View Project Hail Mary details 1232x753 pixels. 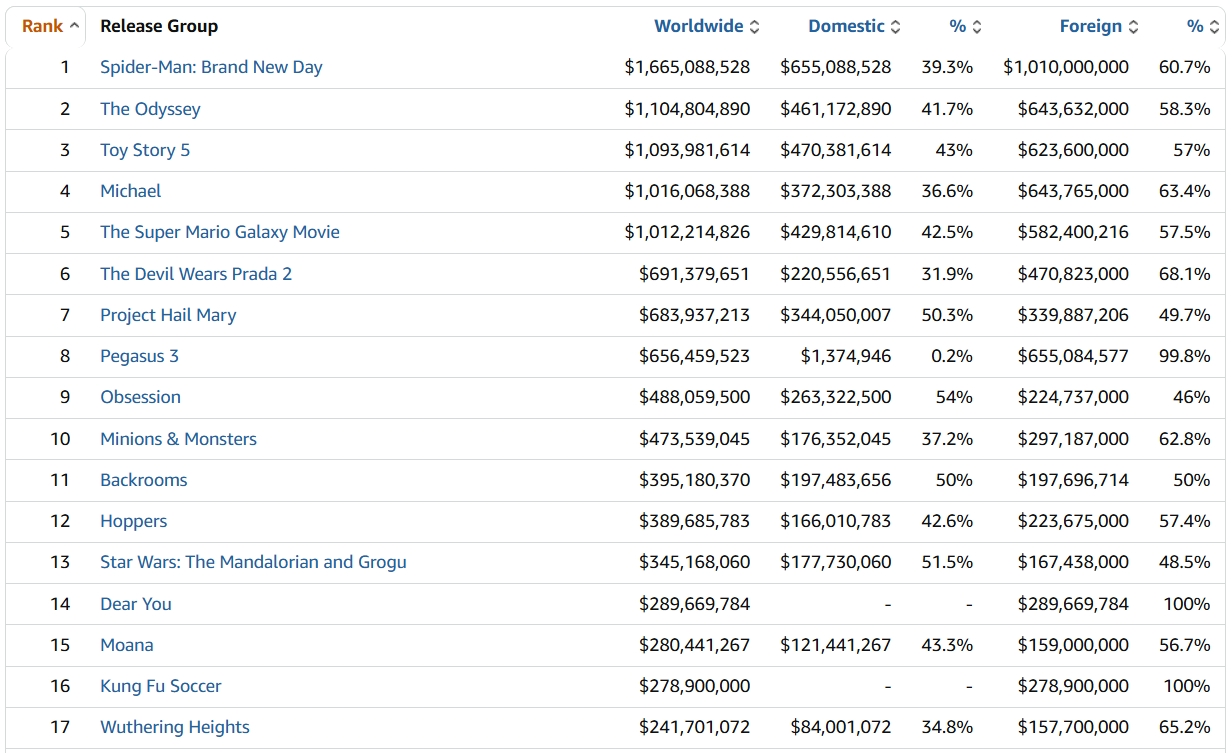(168, 315)
